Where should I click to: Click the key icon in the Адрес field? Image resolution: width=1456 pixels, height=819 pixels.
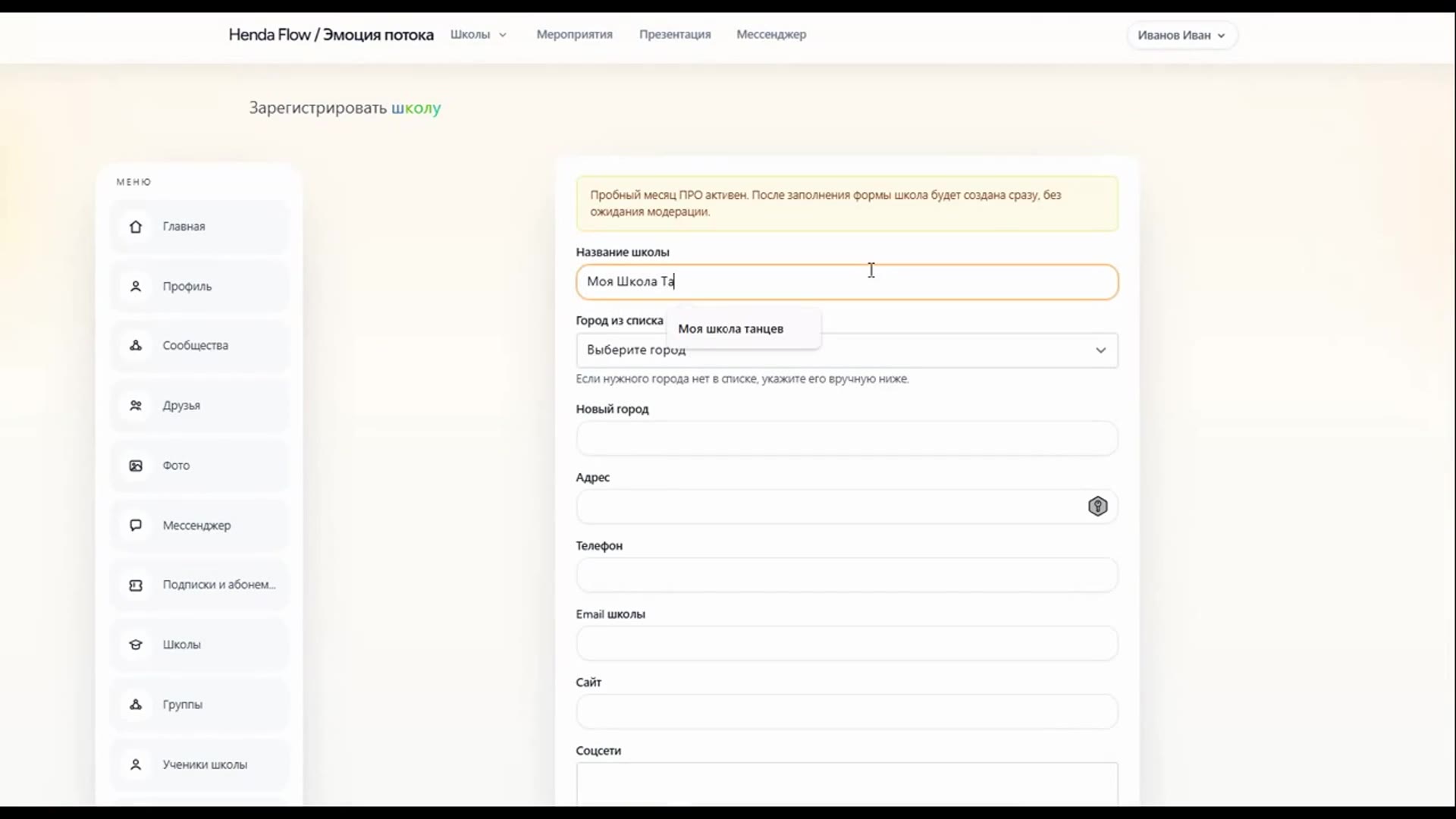click(1098, 506)
